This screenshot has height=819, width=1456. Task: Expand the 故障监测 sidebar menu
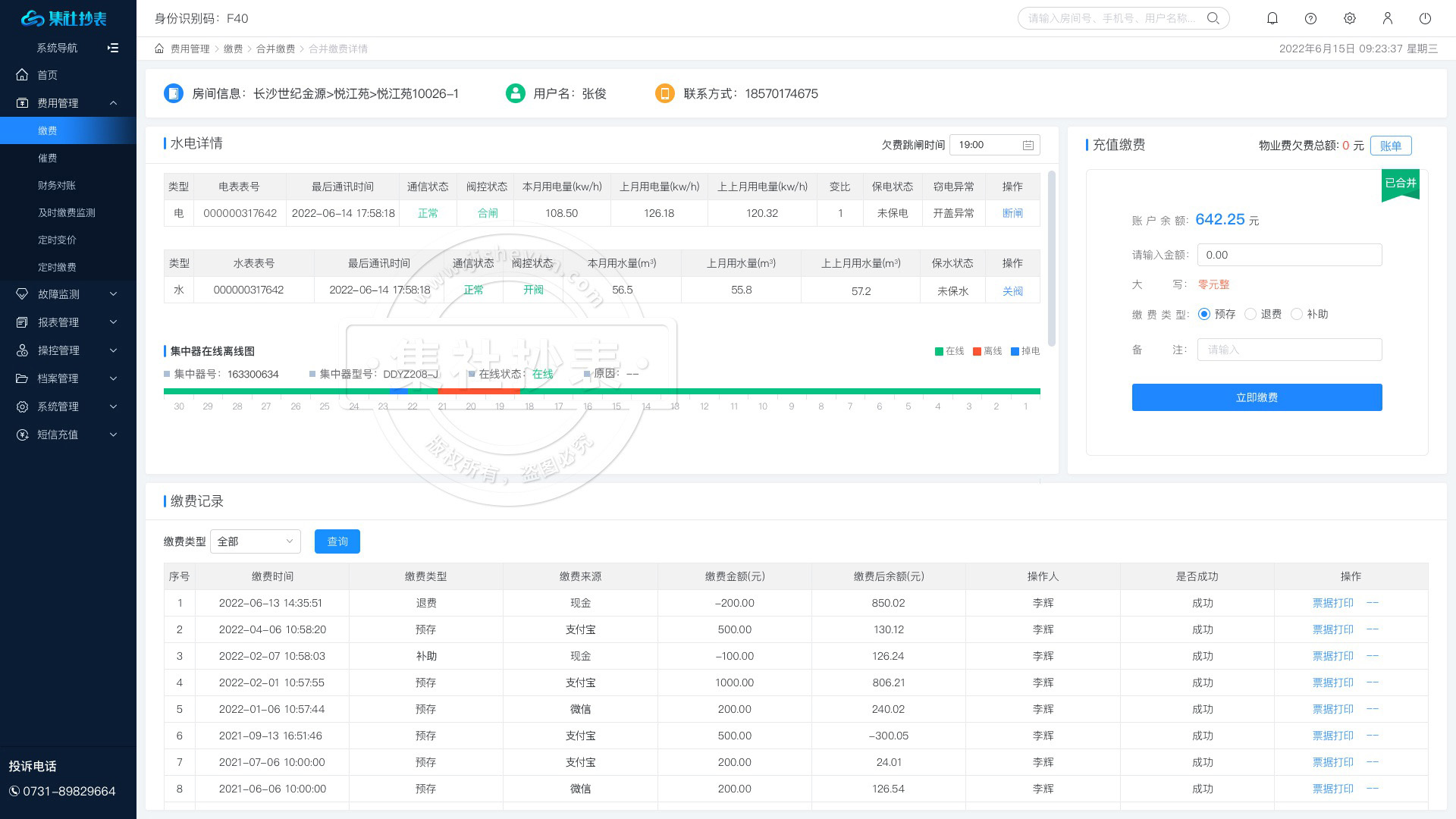[67, 294]
